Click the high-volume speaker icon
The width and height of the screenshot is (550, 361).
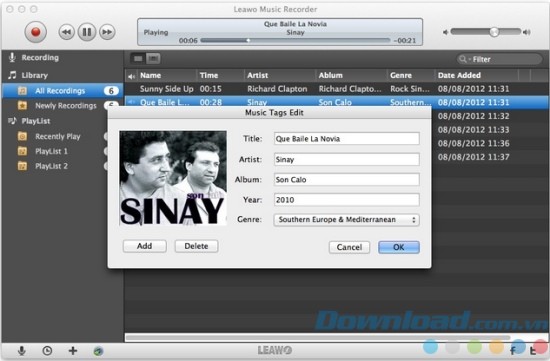tap(526, 32)
